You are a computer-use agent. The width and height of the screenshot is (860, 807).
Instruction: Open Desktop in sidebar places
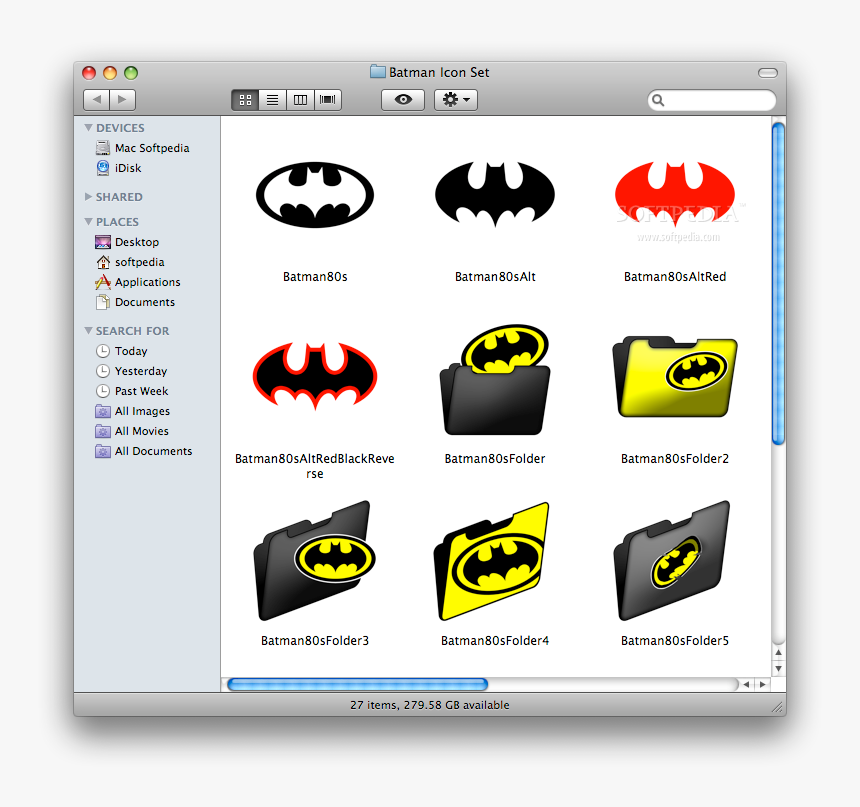coord(127,242)
